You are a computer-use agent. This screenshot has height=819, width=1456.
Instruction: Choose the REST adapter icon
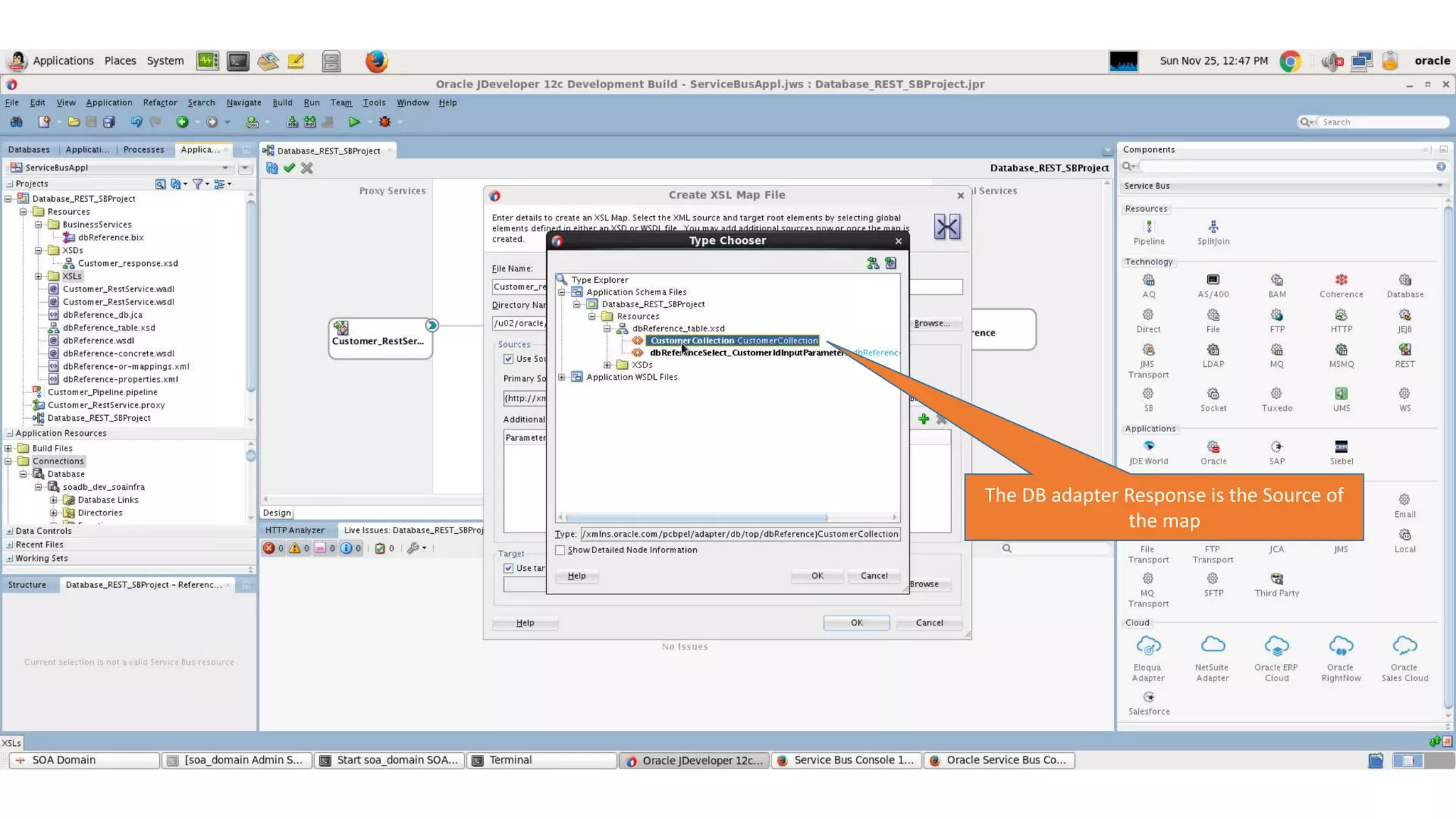[x=1405, y=350]
